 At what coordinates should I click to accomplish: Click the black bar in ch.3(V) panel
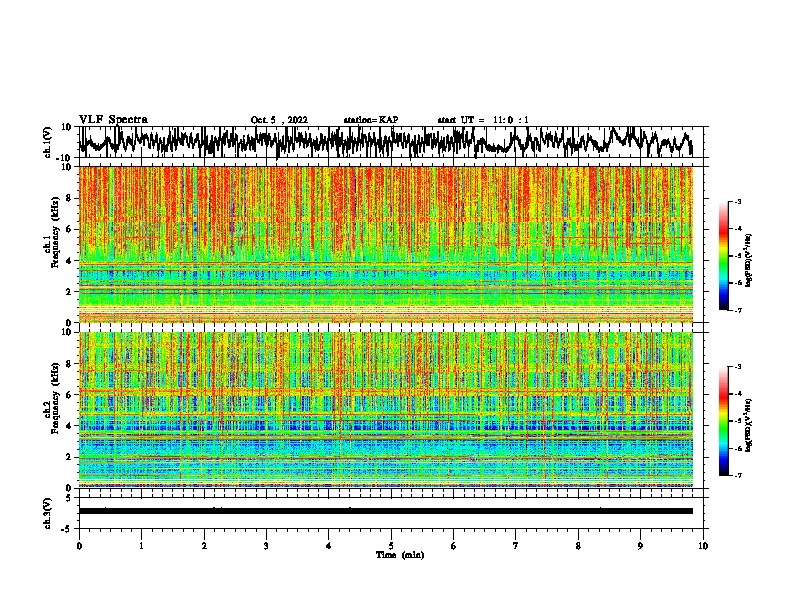pyautogui.click(x=386, y=511)
